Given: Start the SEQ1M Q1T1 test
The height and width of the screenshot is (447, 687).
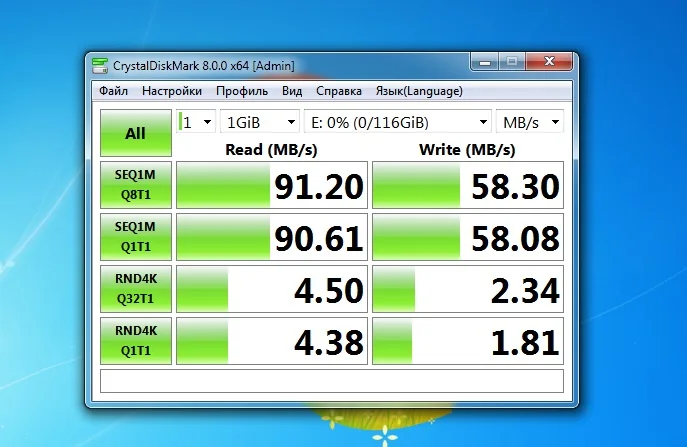Looking at the screenshot, I should coord(136,237).
